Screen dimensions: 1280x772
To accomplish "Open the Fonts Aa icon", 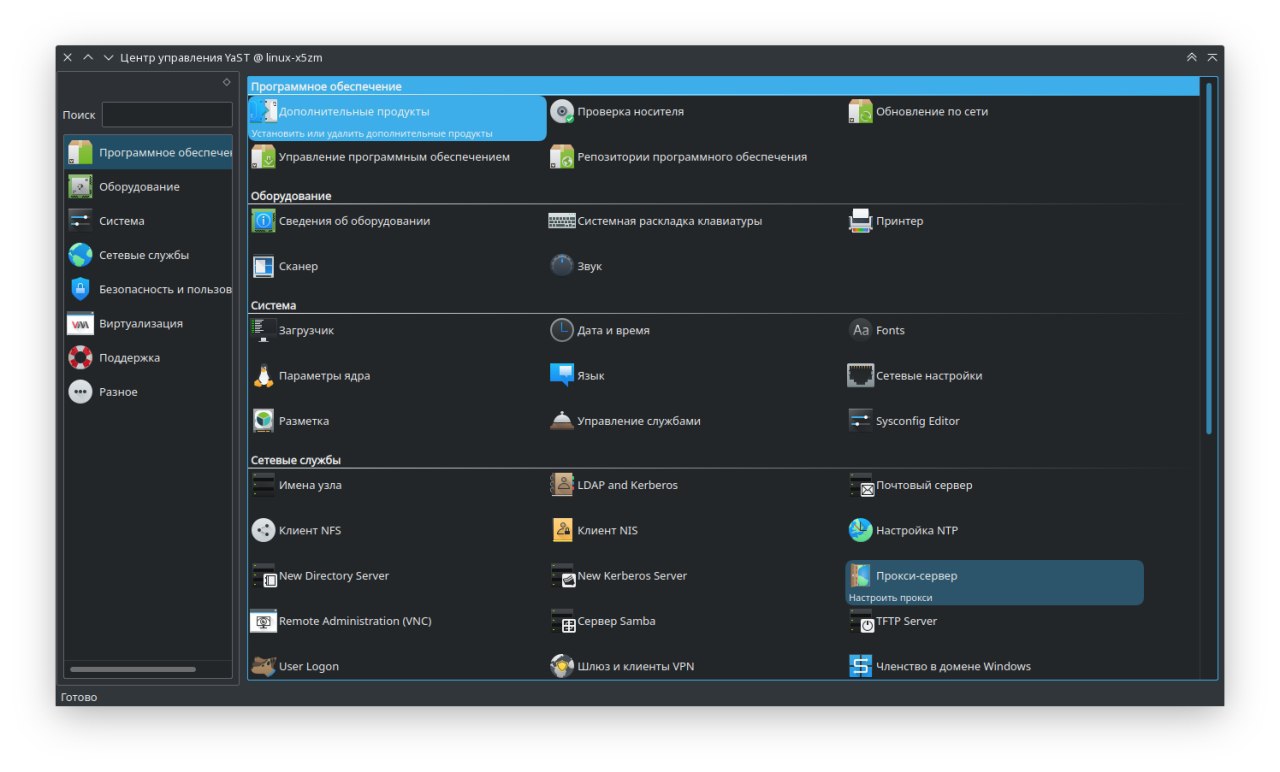I will pyautogui.click(x=860, y=330).
